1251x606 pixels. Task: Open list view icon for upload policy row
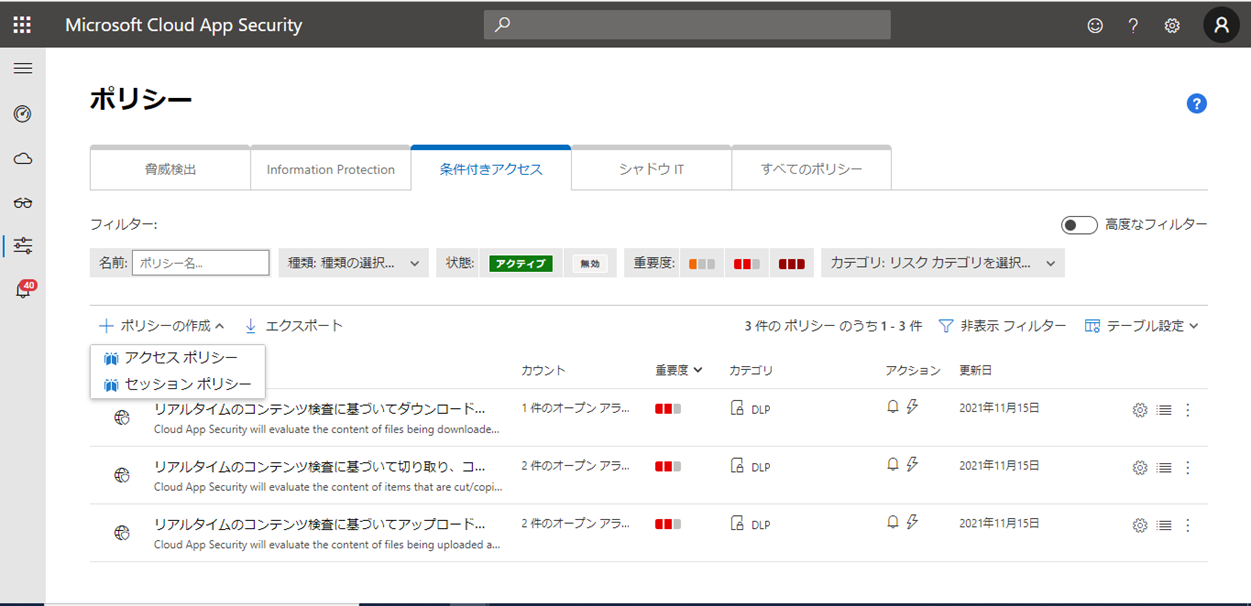pyautogui.click(x=1164, y=525)
